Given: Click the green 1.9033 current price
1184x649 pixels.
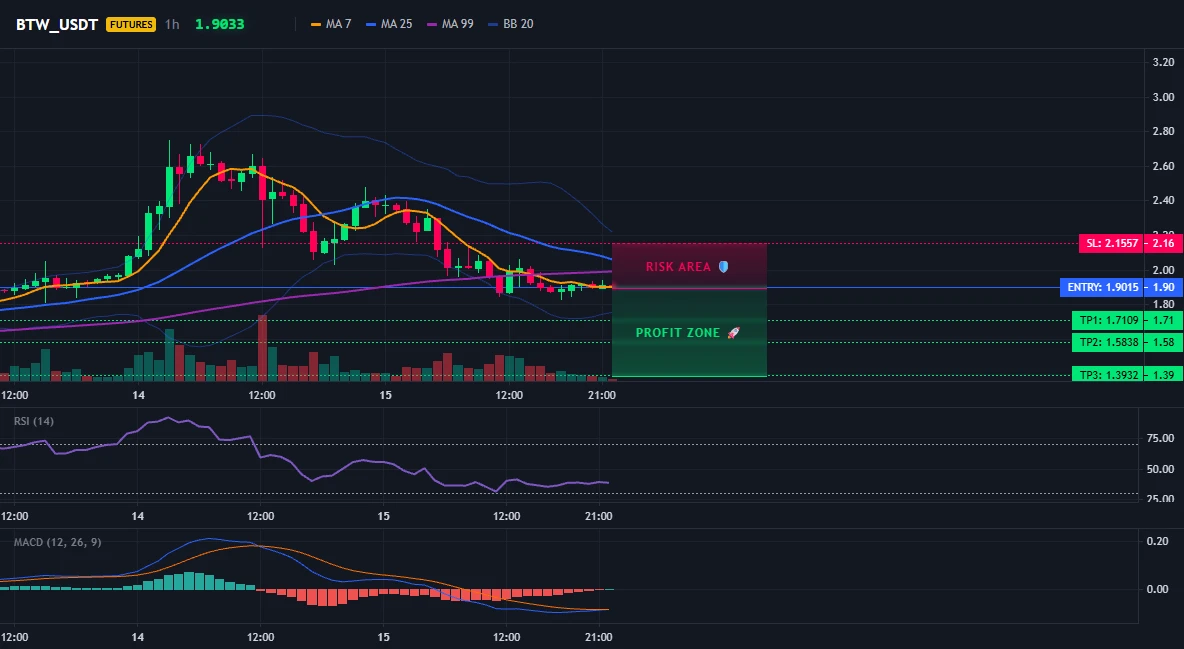Looking at the screenshot, I should tap(220, 24).
